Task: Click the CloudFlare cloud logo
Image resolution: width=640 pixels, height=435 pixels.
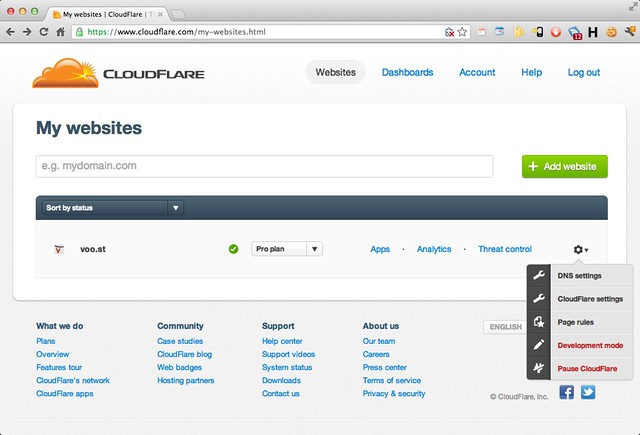Action: [x=65, y=73]
